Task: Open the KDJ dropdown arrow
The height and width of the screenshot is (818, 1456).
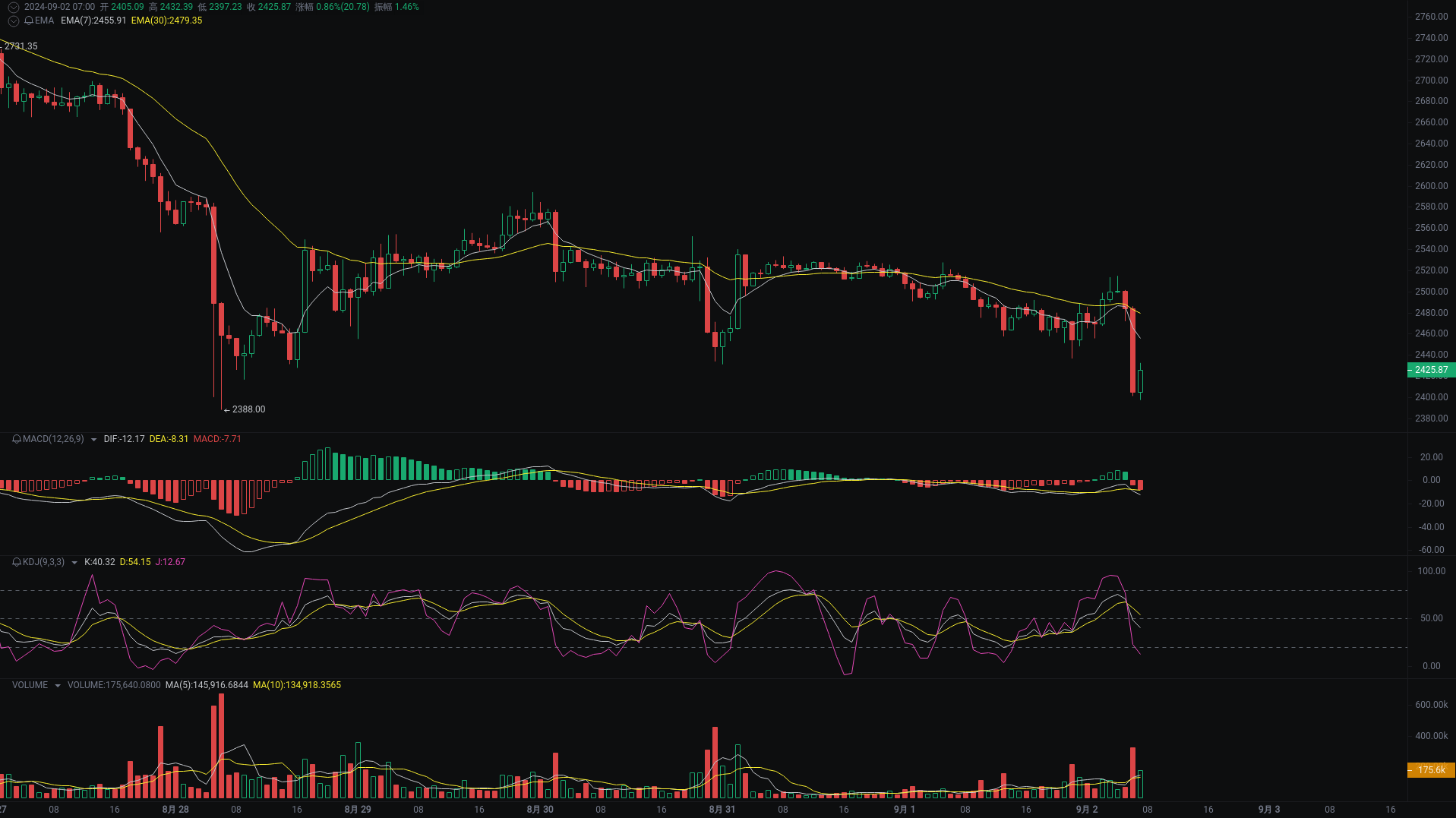Action: (x=73, y=562)
